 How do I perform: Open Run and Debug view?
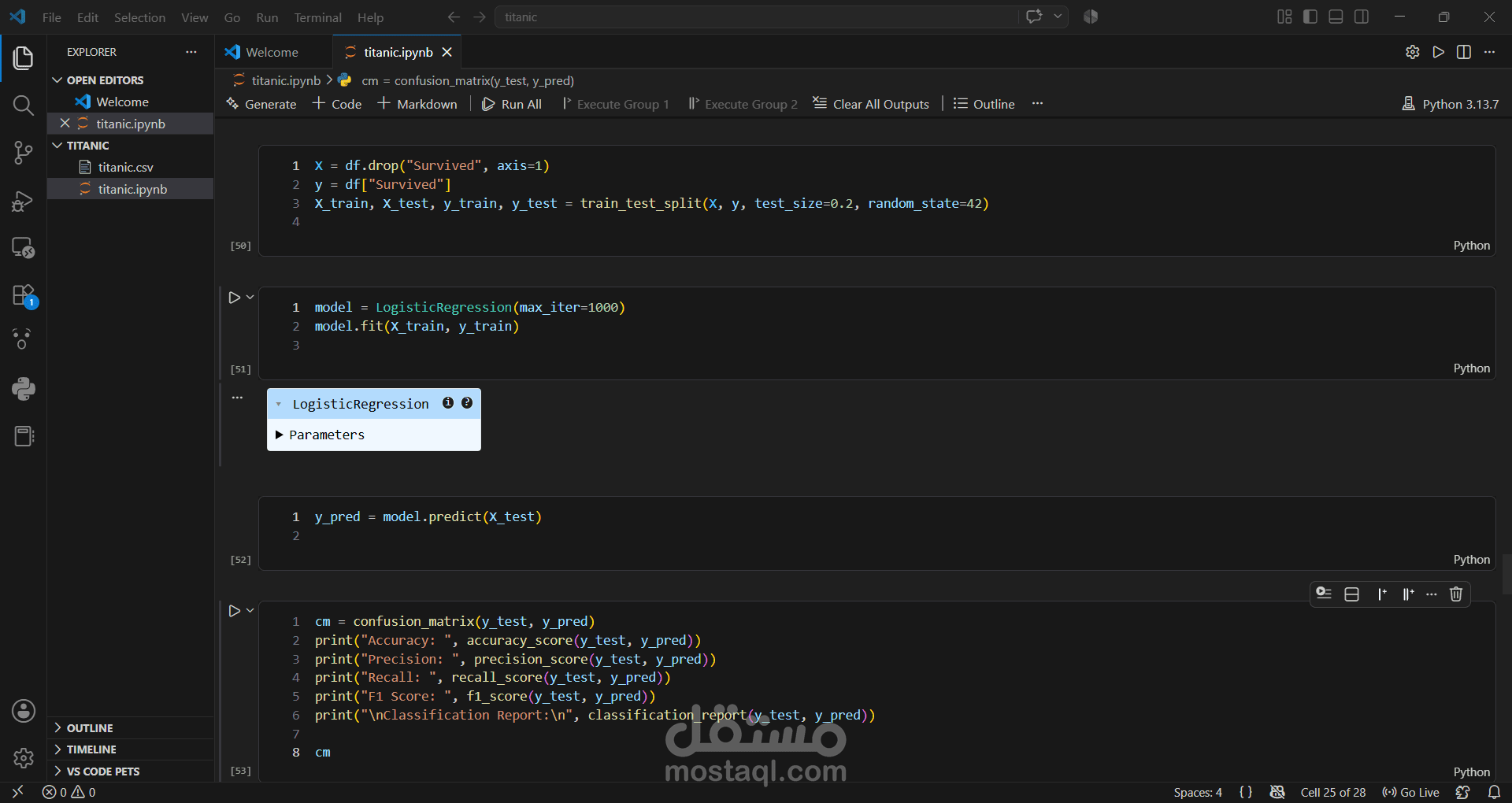click(24, 201)
